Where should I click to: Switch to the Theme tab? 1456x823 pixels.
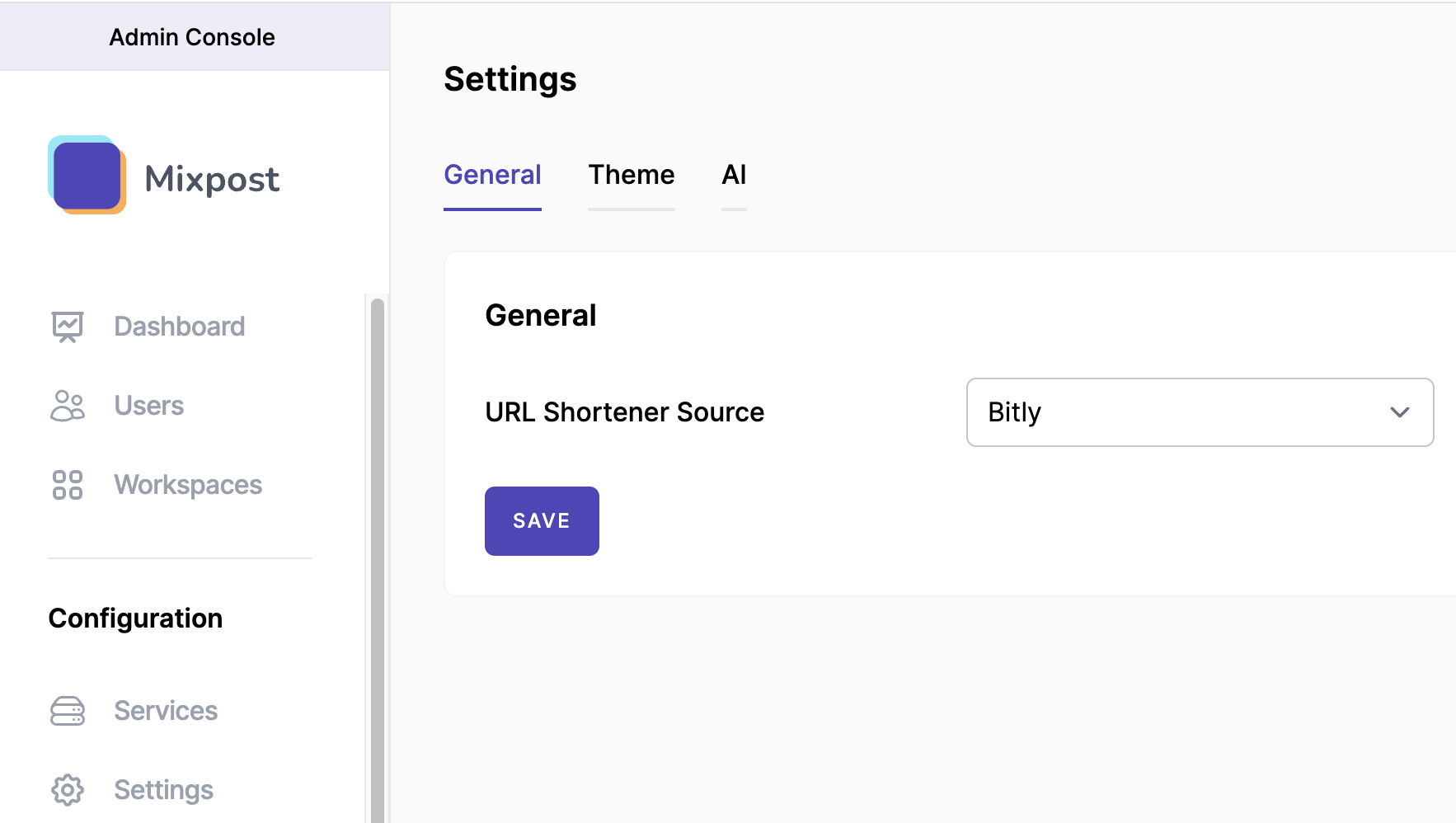(632, 175)
